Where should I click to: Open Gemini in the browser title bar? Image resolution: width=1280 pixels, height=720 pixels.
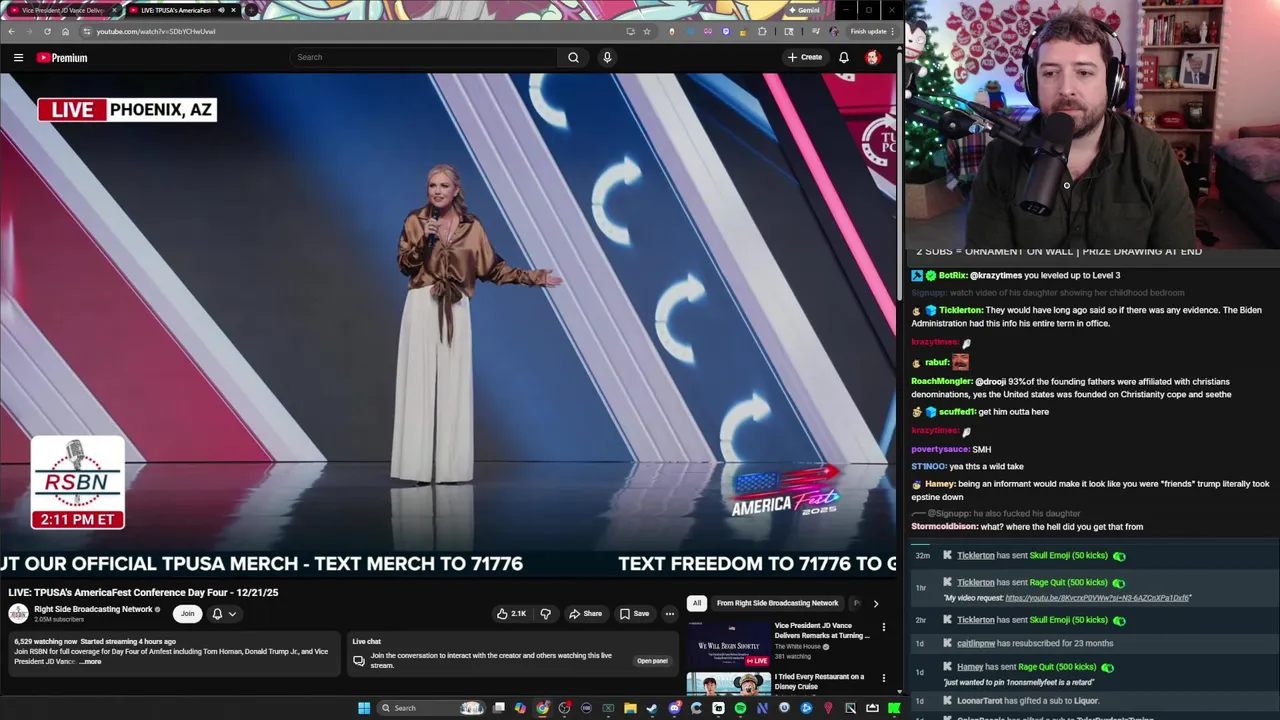[805, 10]
